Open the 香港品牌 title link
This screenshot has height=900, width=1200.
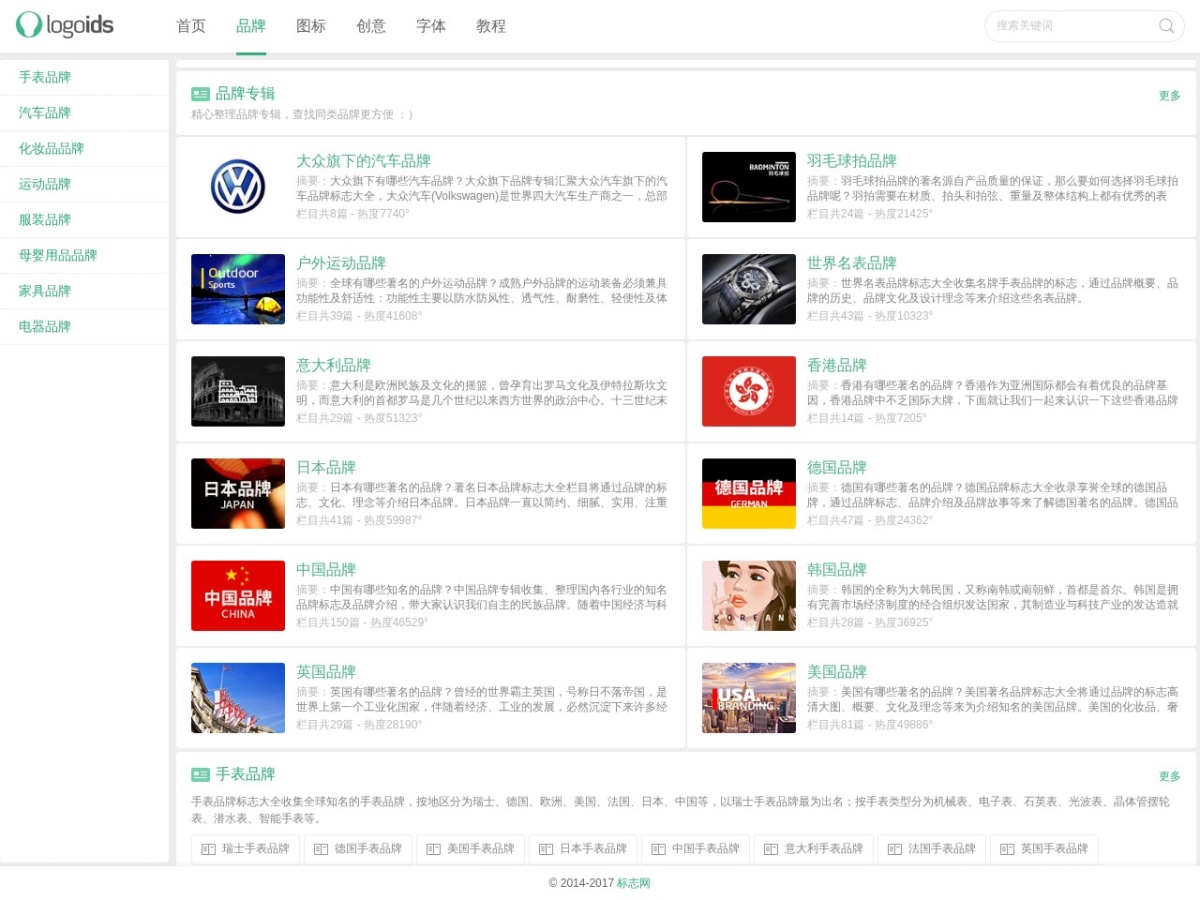point(837,365)
